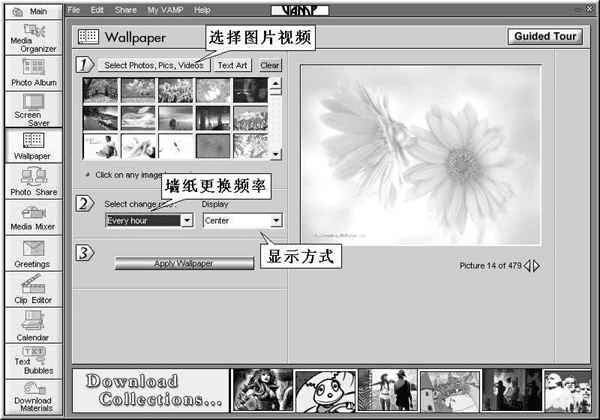Select third thumbnail in the second row
600x420 pixels.
[175, 118]
